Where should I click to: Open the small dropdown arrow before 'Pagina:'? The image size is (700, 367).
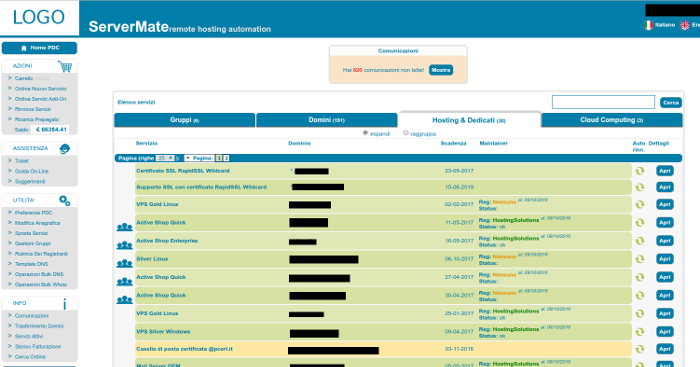point(188,158)
